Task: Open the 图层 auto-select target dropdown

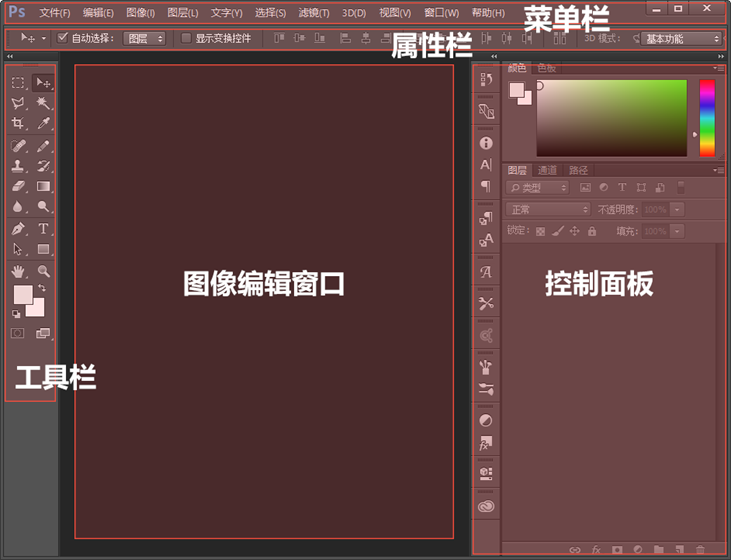Action: coord(144,38)
